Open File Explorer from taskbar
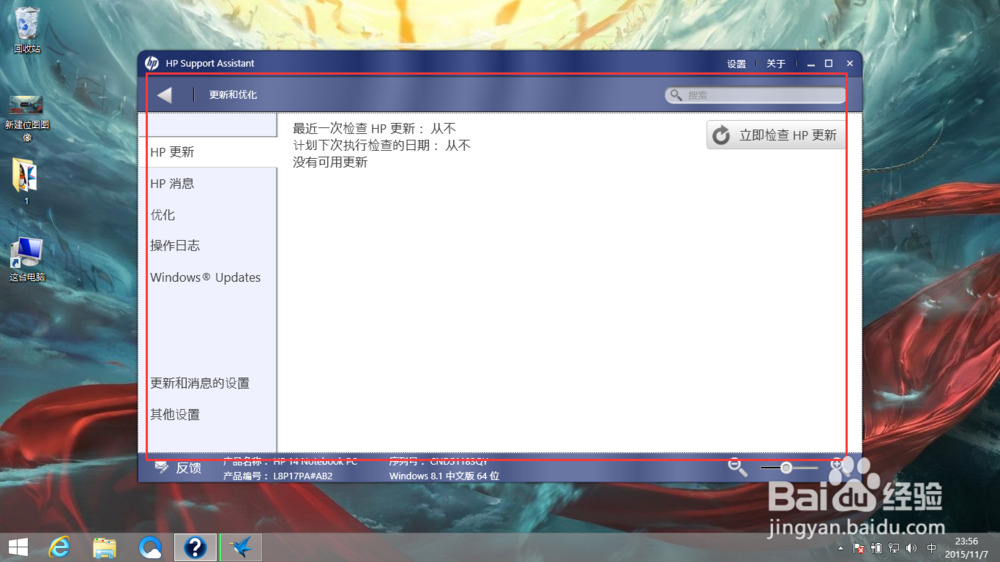 point(105,547)
